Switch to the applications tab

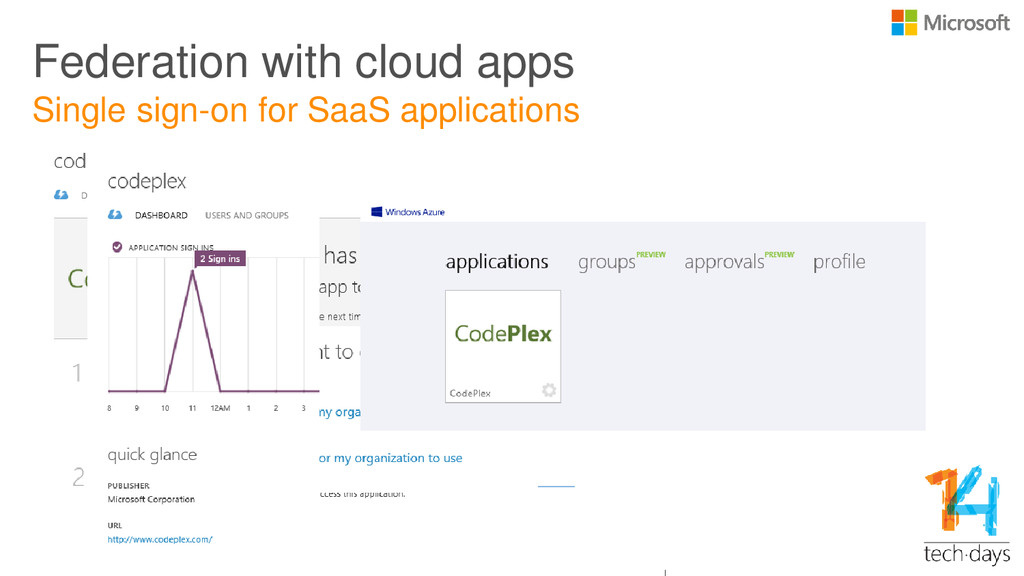point(497,262)
